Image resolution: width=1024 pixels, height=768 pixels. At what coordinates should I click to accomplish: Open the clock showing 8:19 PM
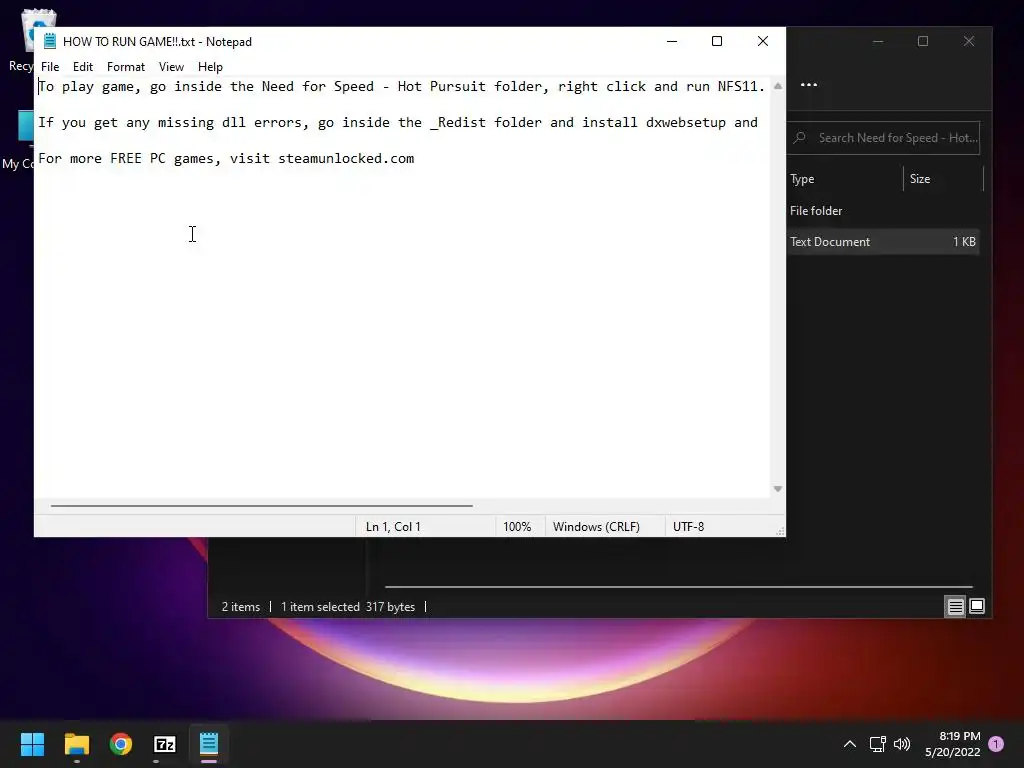pos(953,744)
